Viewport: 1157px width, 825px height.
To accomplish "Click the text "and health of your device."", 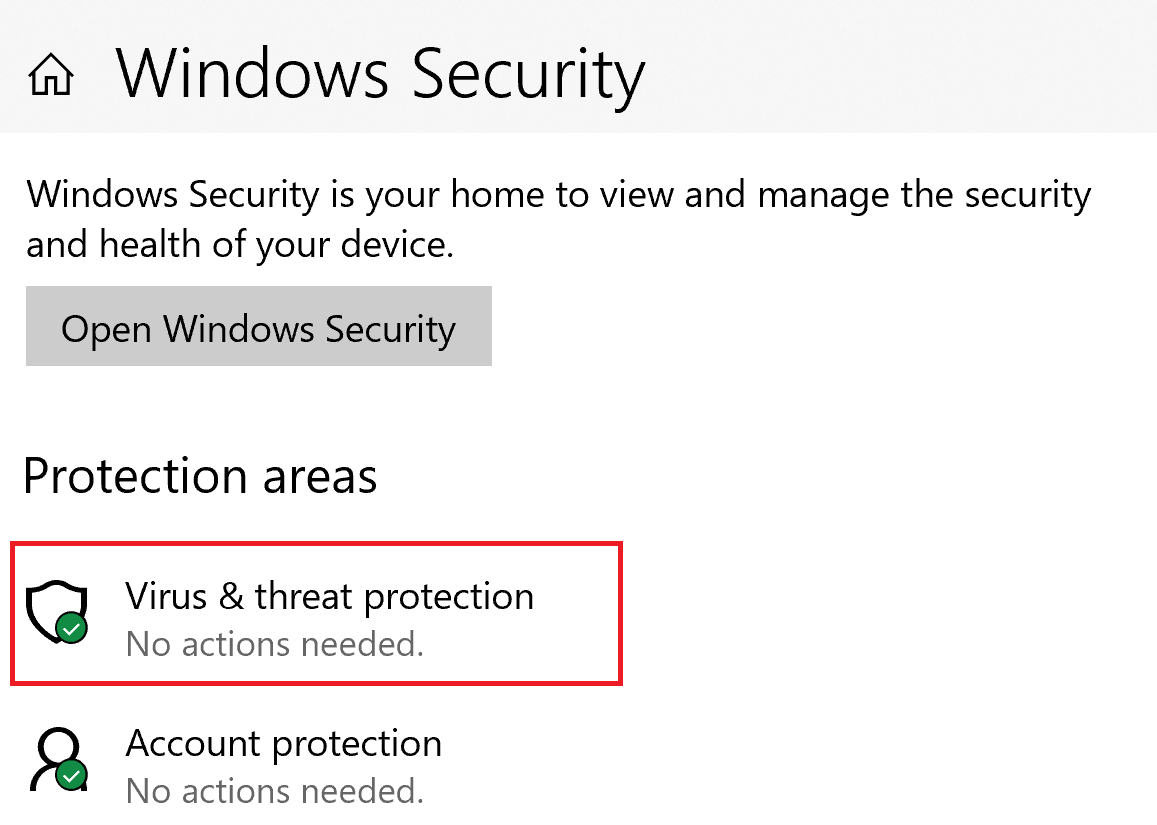I will coord(240,244).
